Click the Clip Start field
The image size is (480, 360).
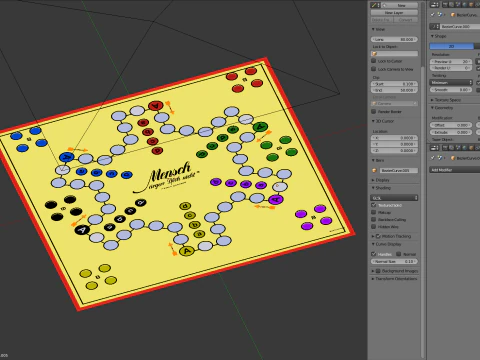[x=394, y=84]
